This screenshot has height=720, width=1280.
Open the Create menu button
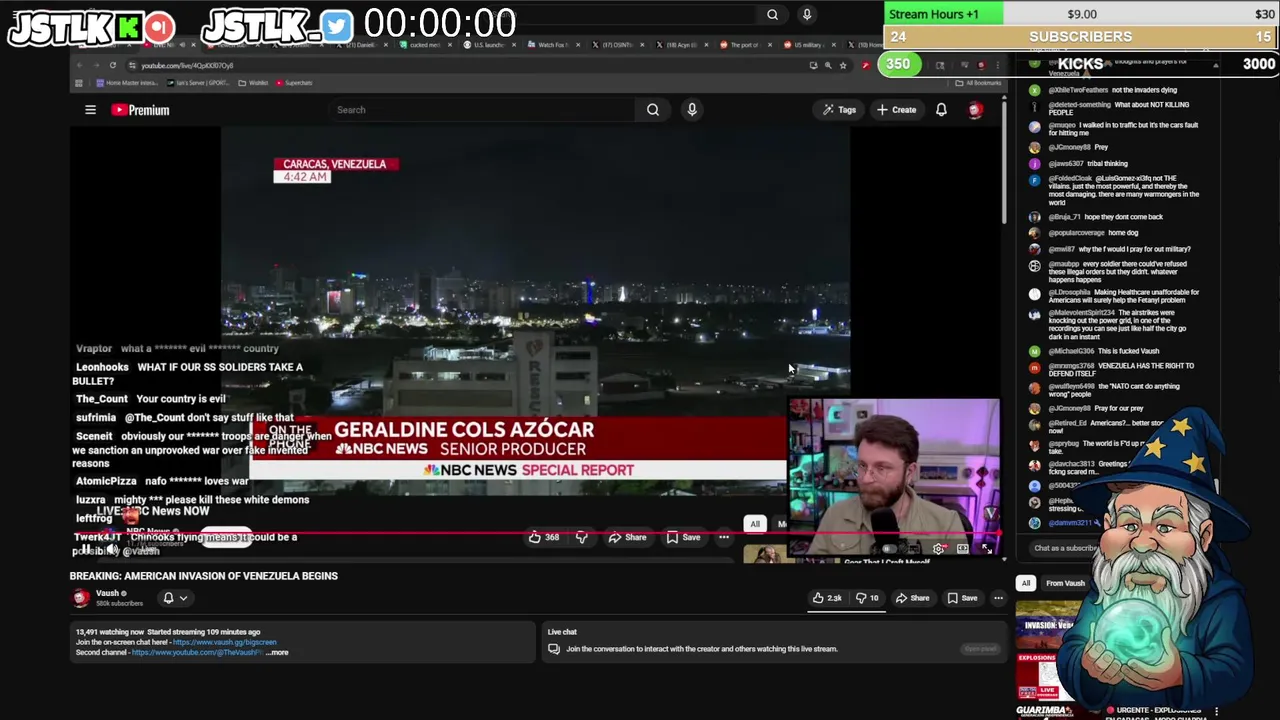(x=896, y=110)
